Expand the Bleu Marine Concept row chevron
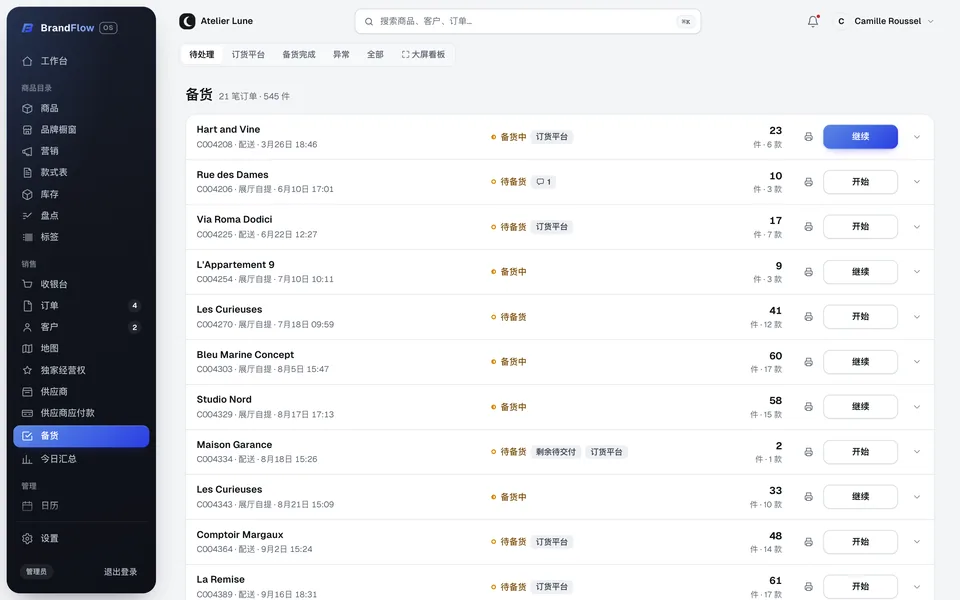 coord(917,362)
